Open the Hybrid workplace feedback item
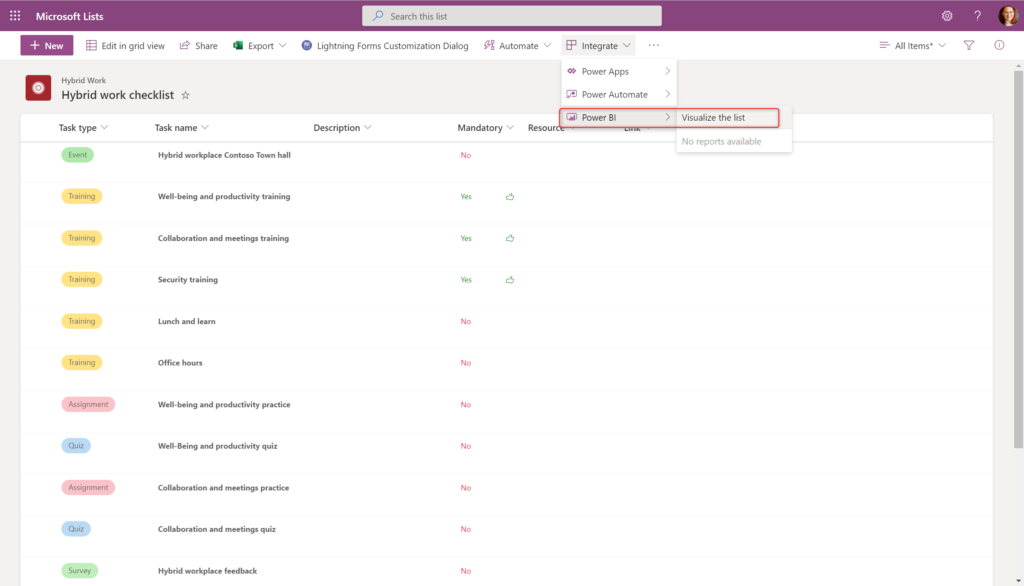 click(x=208, y=571)
